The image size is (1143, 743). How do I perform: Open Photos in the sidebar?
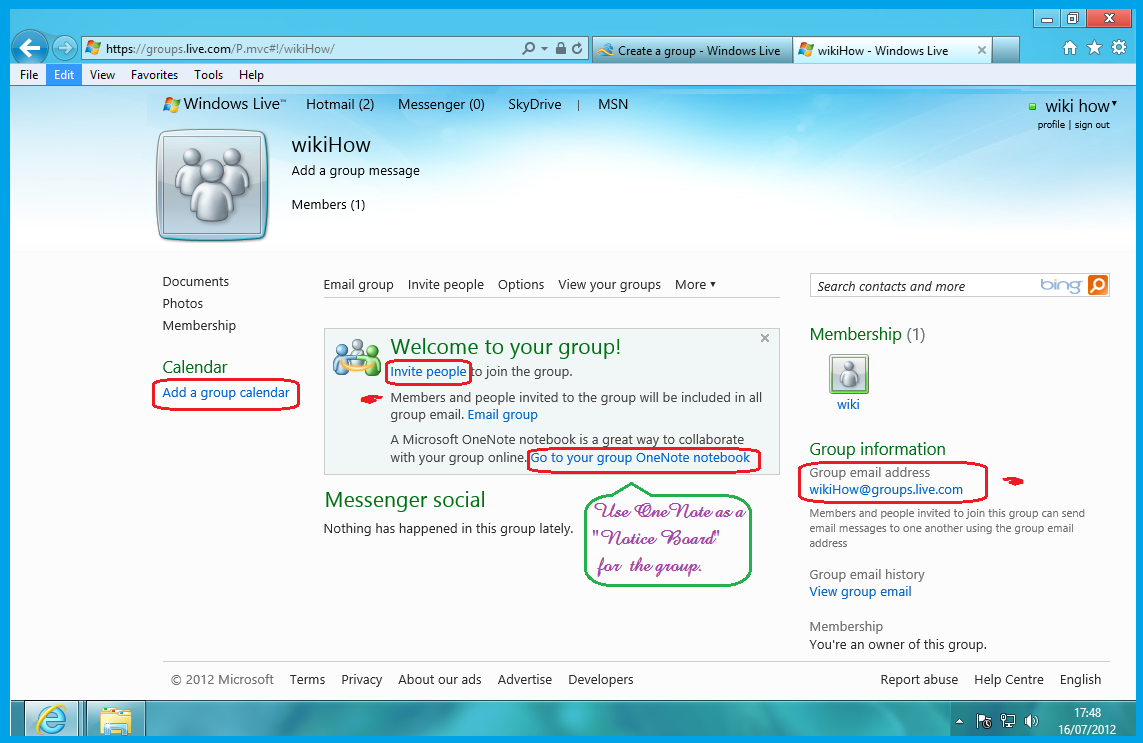pyautogui.click(x=182, y=303)
